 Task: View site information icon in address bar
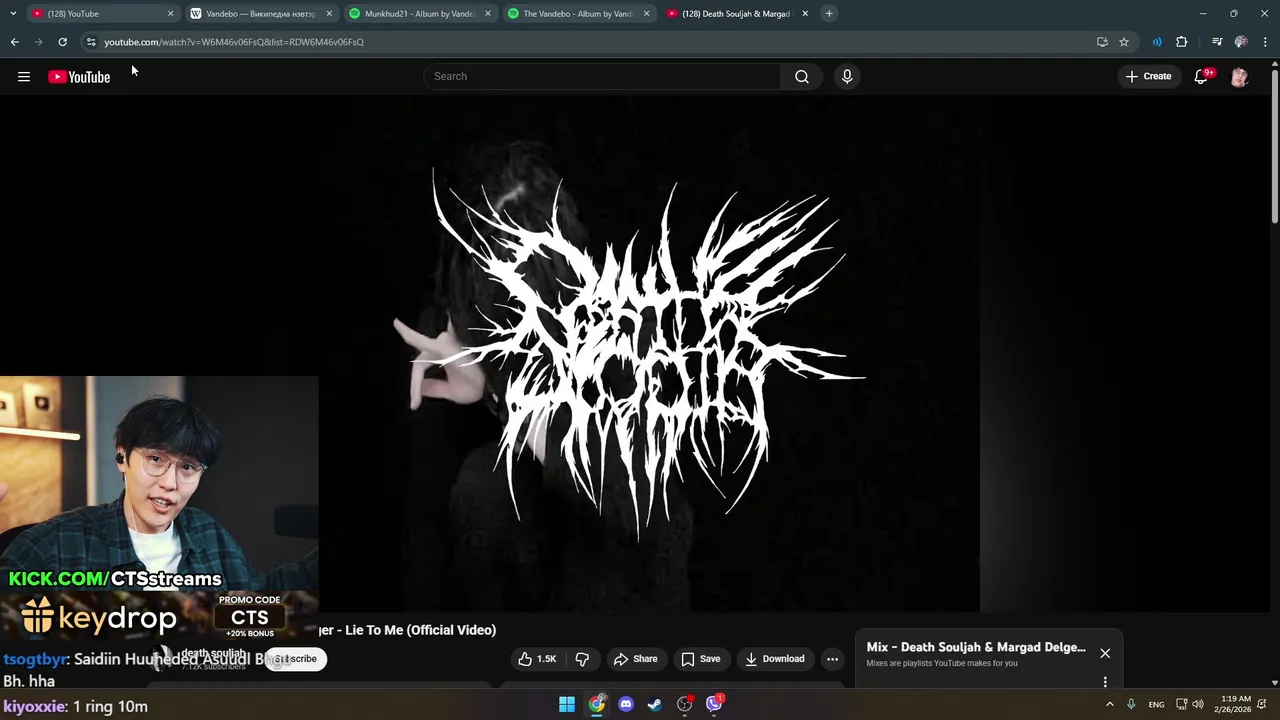coord(91,42)
